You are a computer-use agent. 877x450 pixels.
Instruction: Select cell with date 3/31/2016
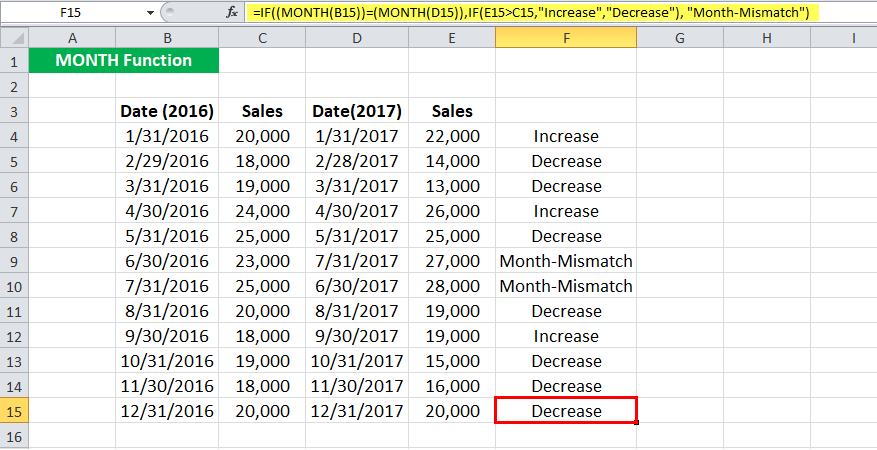pyautogui.click(x=167, y=186)
